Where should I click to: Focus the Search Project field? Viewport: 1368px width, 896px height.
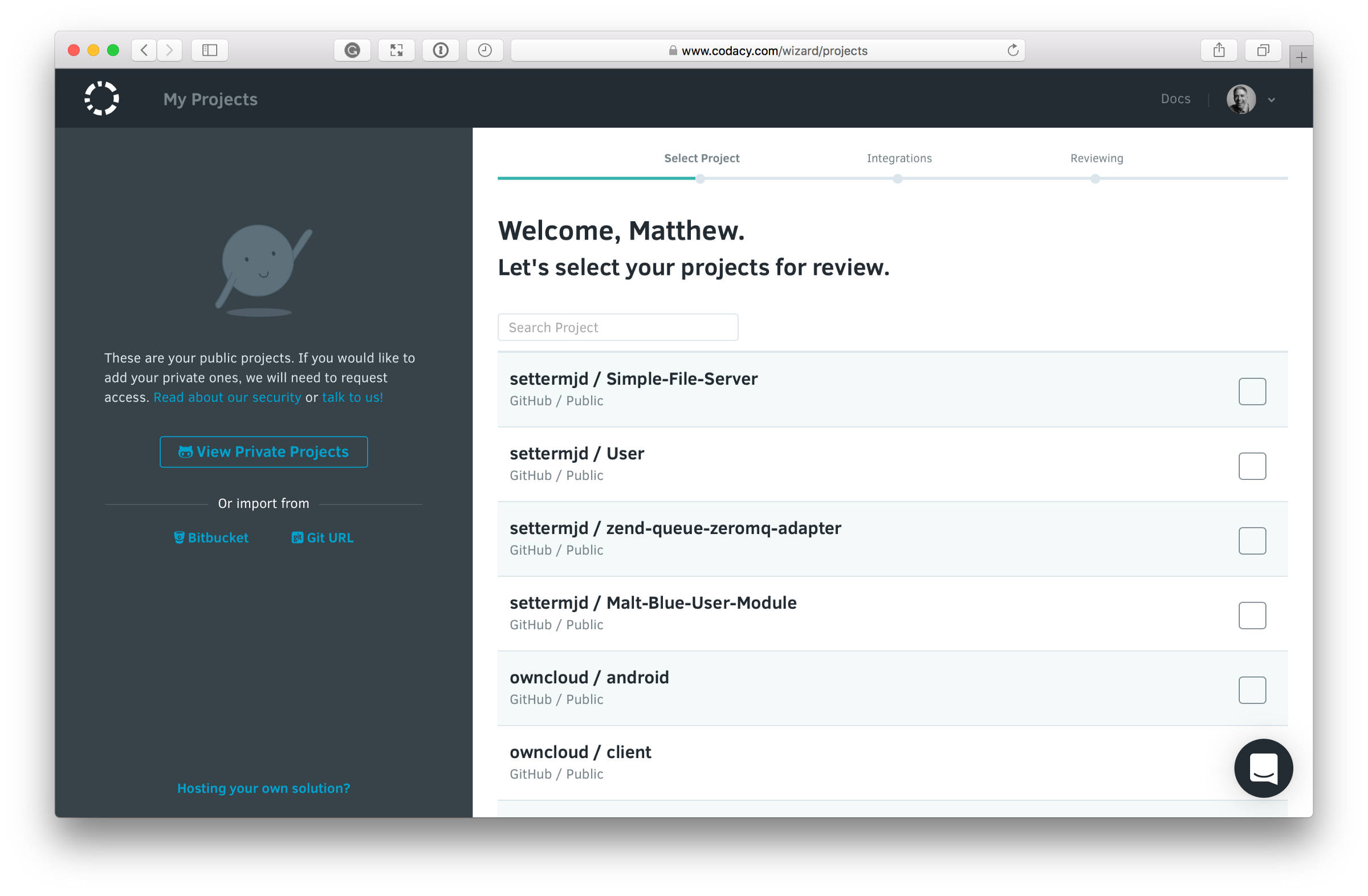618,328
